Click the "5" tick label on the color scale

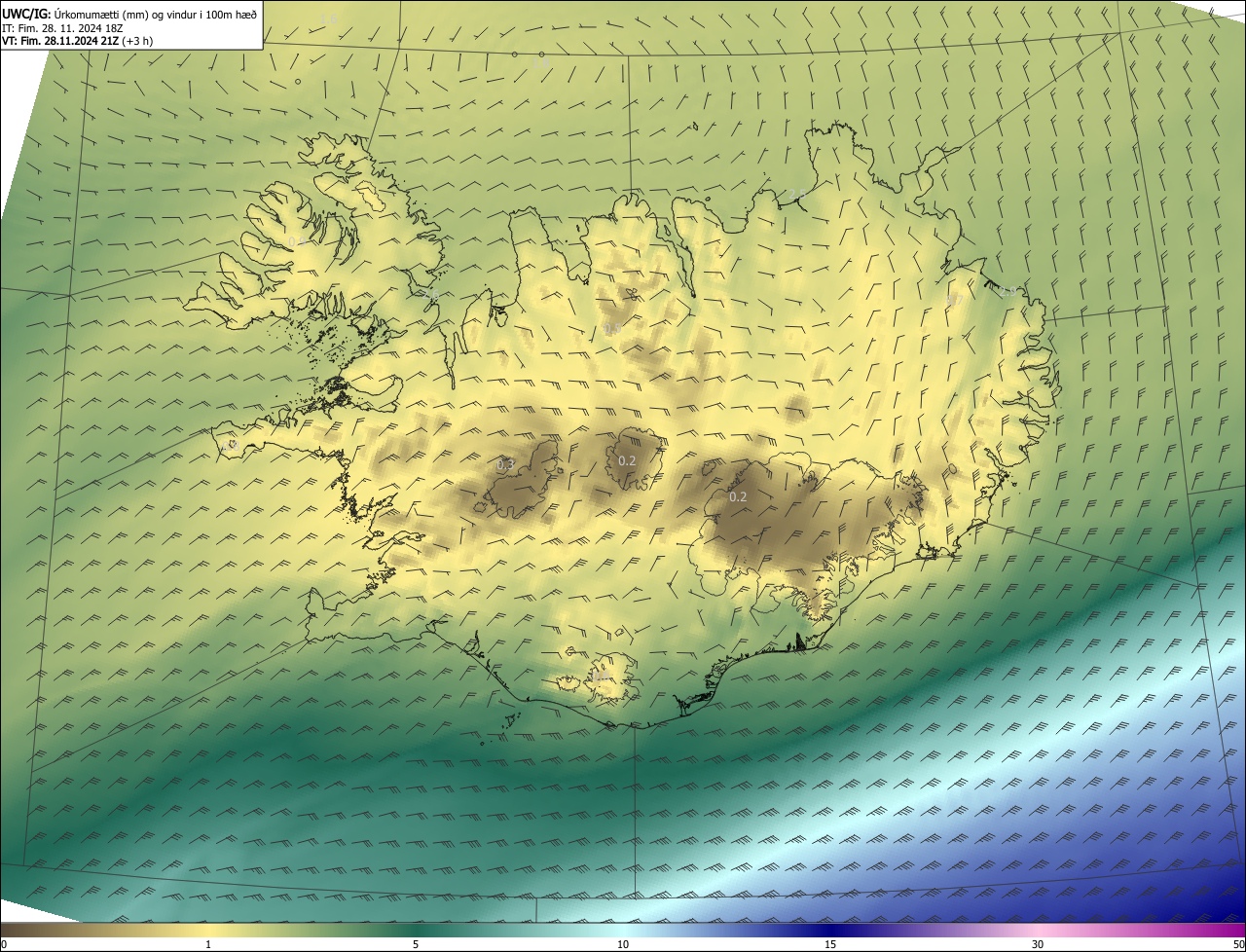click(x=416, y=945)
